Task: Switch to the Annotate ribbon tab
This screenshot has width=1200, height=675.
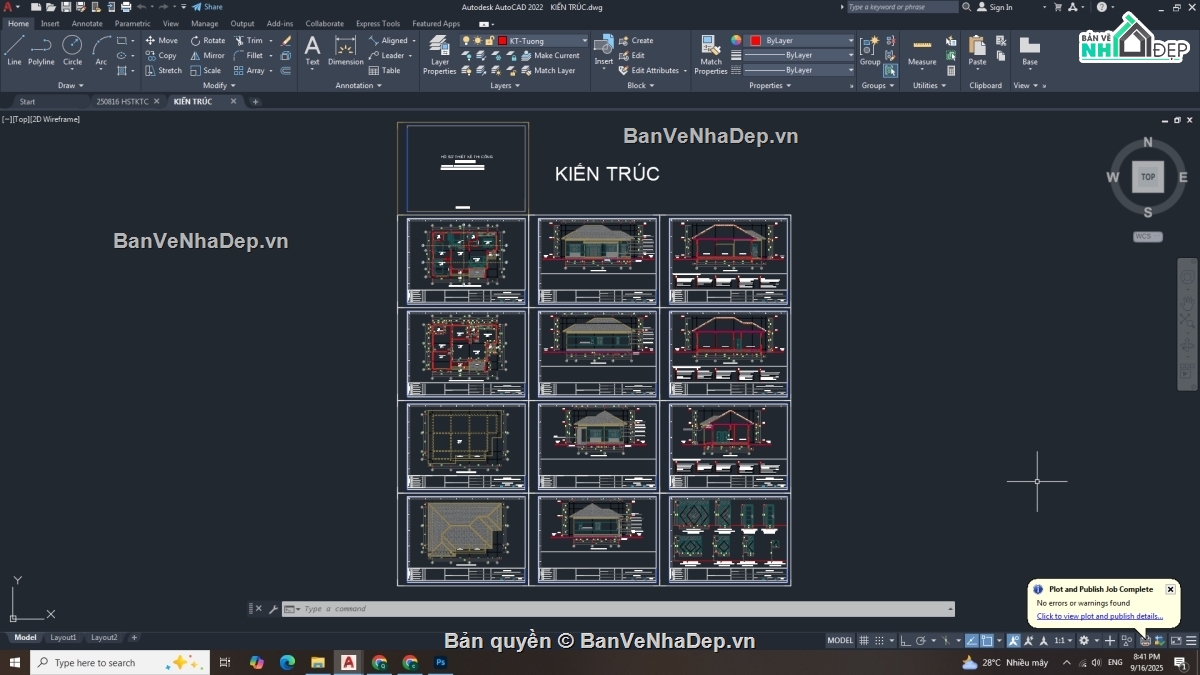Action: 87,23
